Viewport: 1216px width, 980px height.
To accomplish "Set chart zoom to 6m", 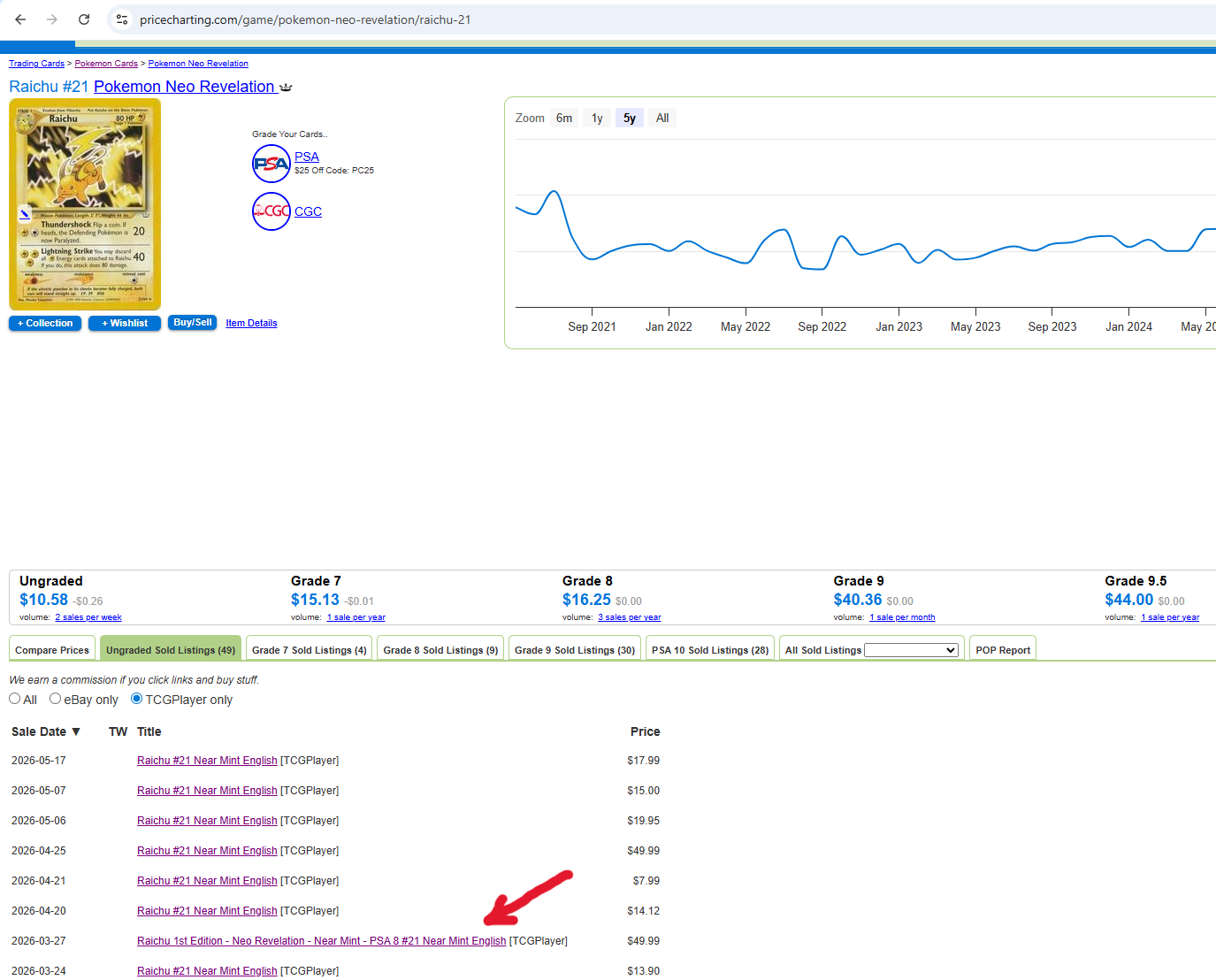I will 564,118.
